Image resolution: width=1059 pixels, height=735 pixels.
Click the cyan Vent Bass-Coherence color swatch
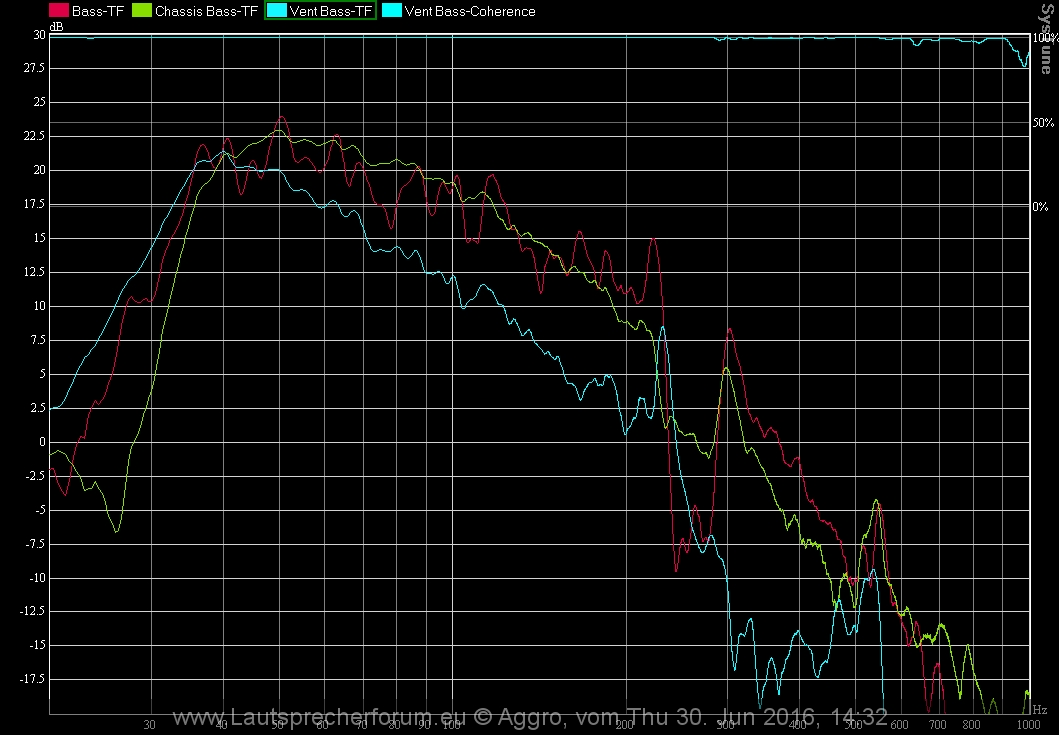pos(392,10)
